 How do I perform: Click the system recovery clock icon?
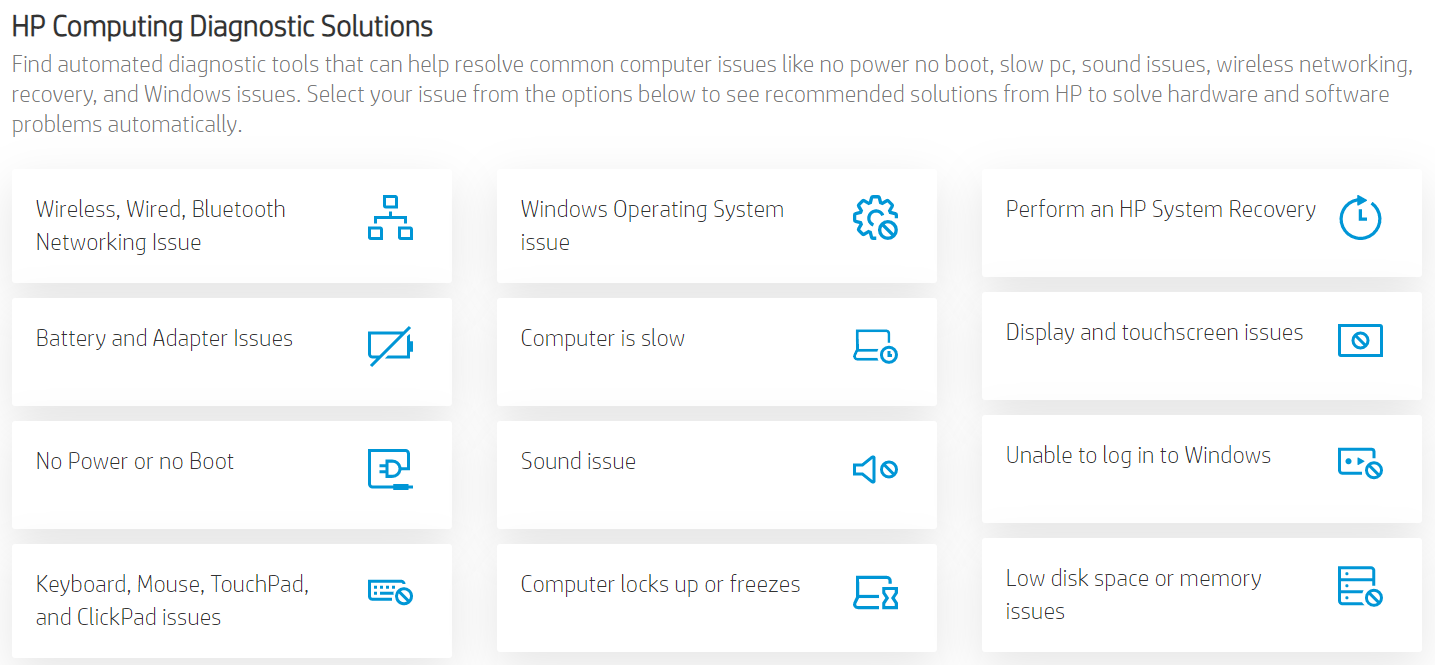pyautogui.click(x=1360, y=218)
